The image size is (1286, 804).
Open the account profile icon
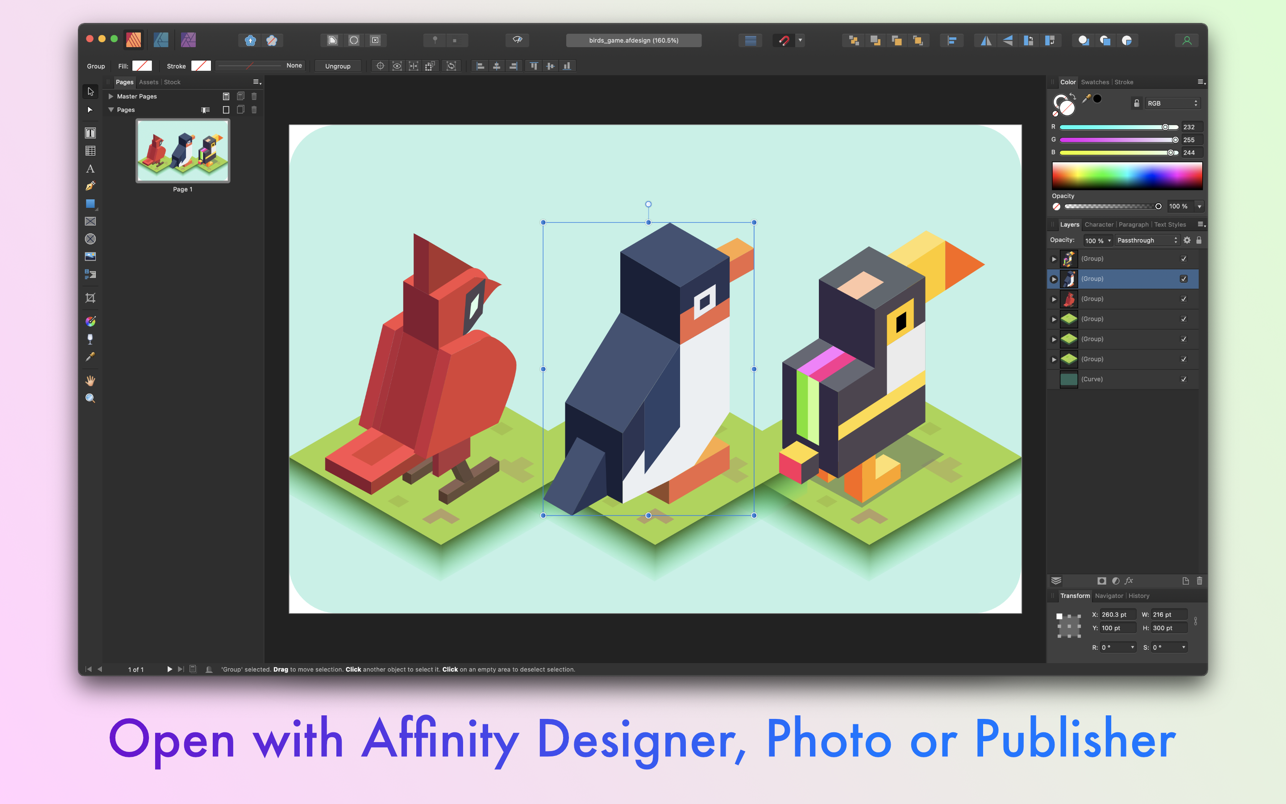point(1187,41)
